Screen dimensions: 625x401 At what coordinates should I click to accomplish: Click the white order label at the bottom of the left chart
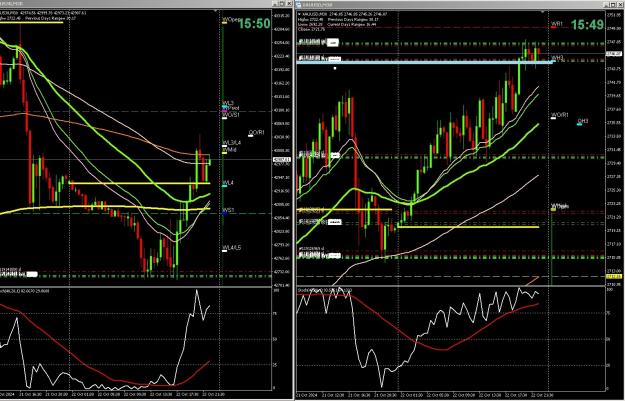click(x=31, y=274)
